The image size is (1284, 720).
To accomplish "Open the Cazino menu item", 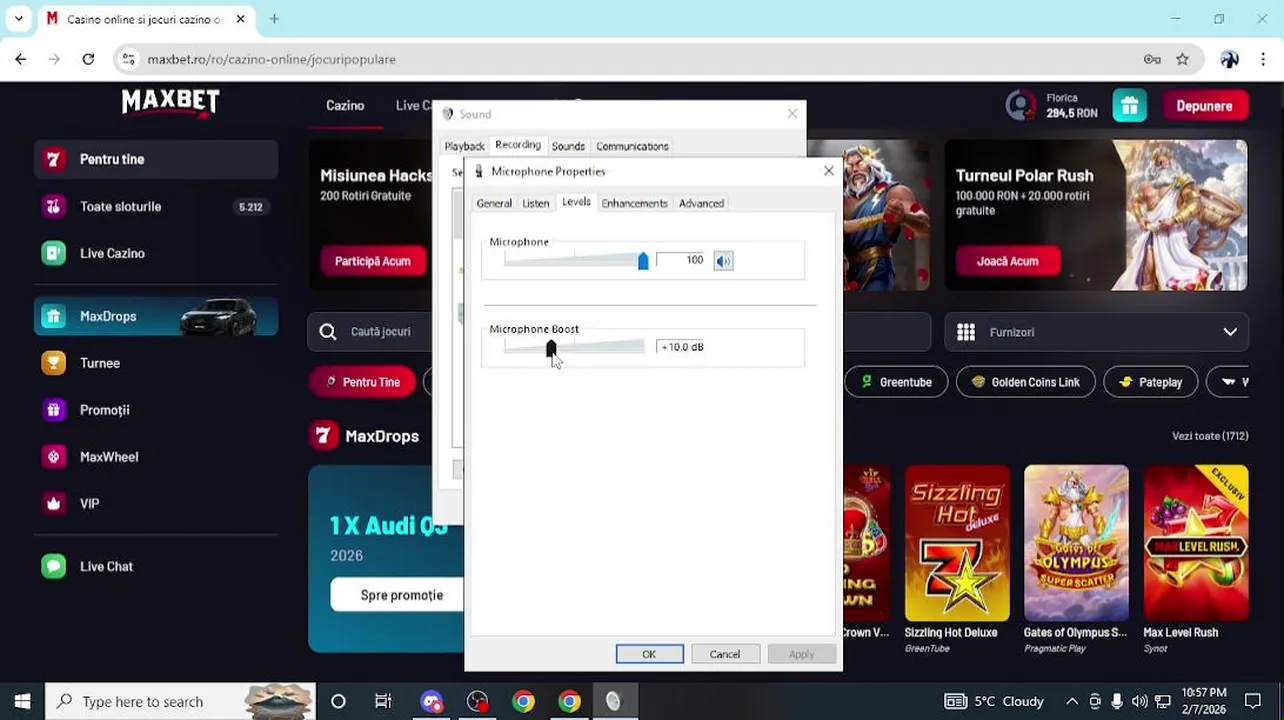I will tap(345, 105).
